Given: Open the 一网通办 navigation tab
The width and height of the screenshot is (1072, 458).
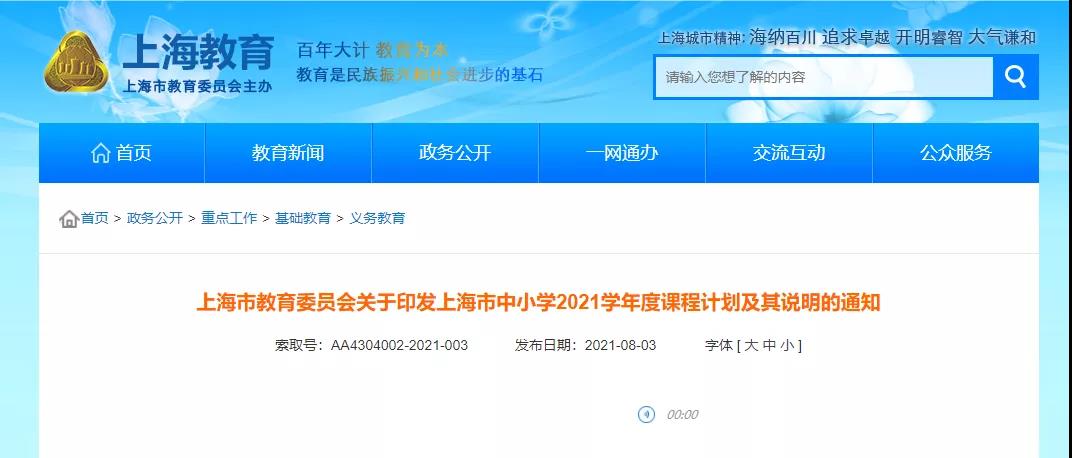Looking at the screenshot, I should [x=622, y=152].
